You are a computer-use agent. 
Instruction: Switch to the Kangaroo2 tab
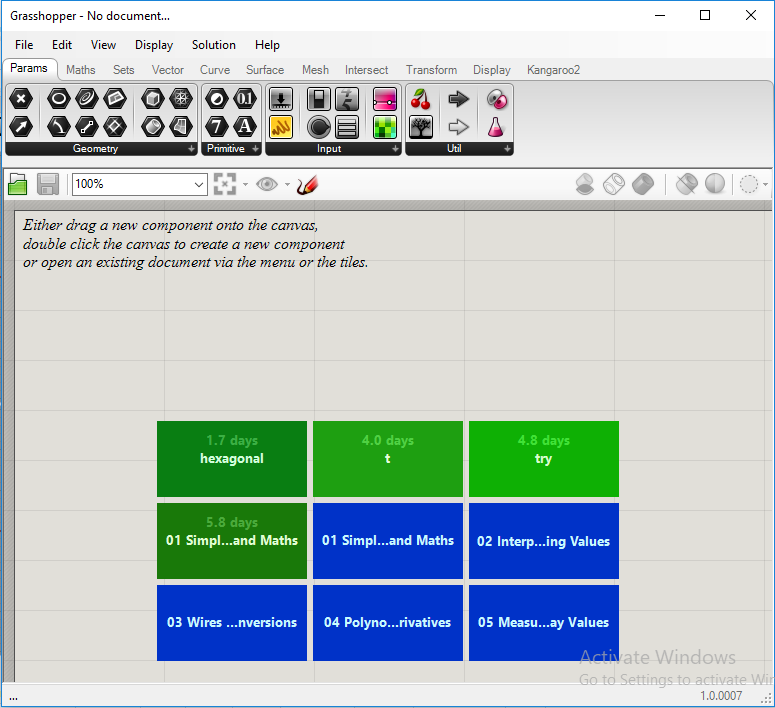553,70
